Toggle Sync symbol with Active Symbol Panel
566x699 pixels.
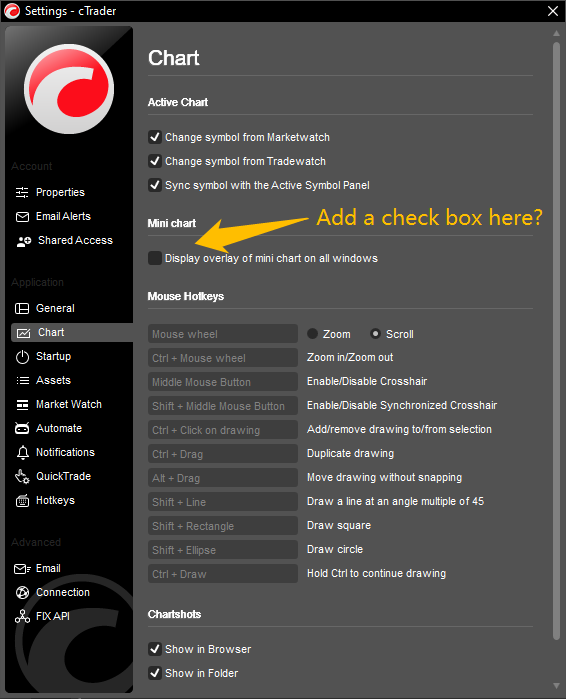pos(155,185)
